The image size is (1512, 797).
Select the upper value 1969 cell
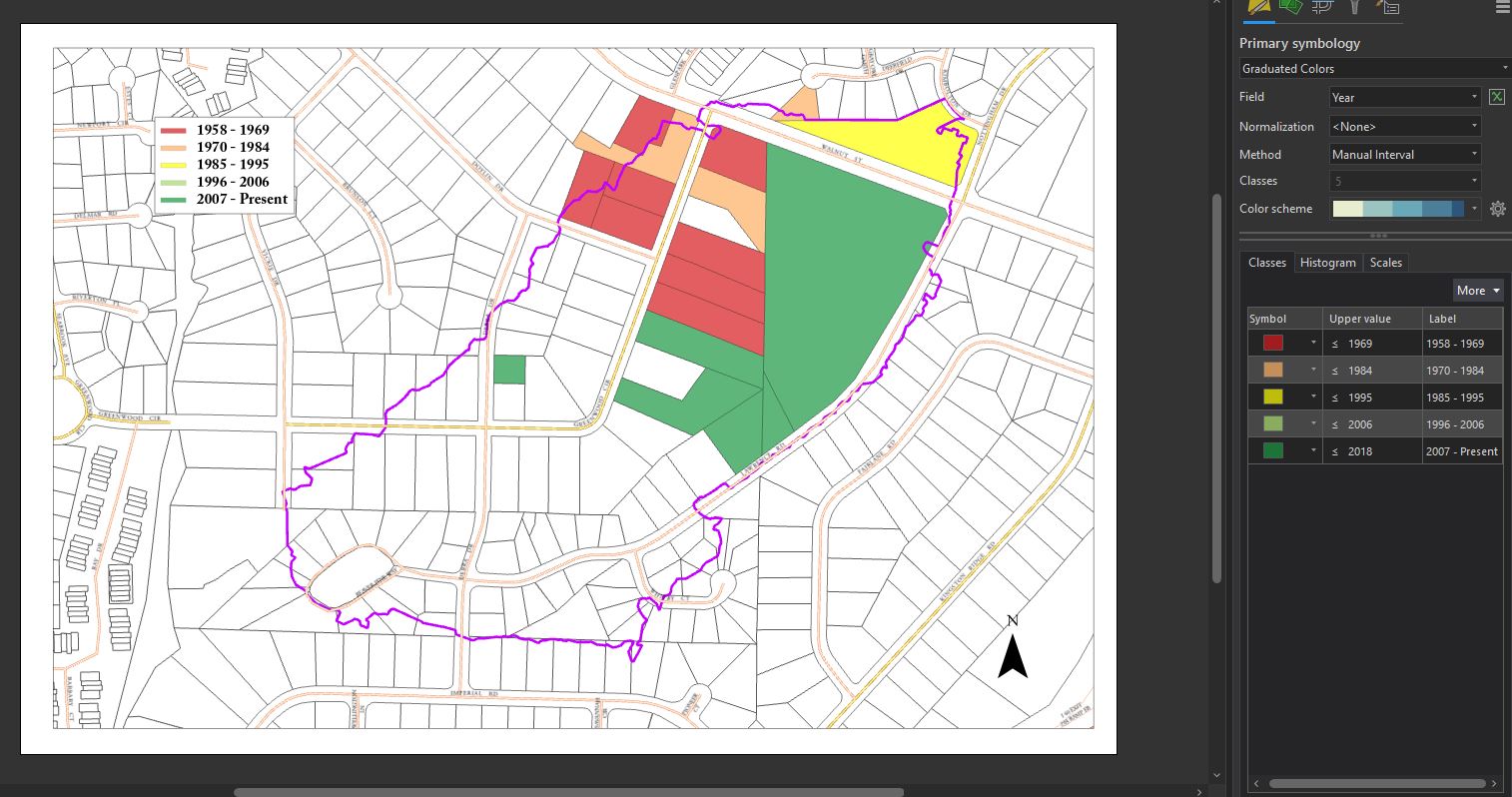click(1372, 344)
